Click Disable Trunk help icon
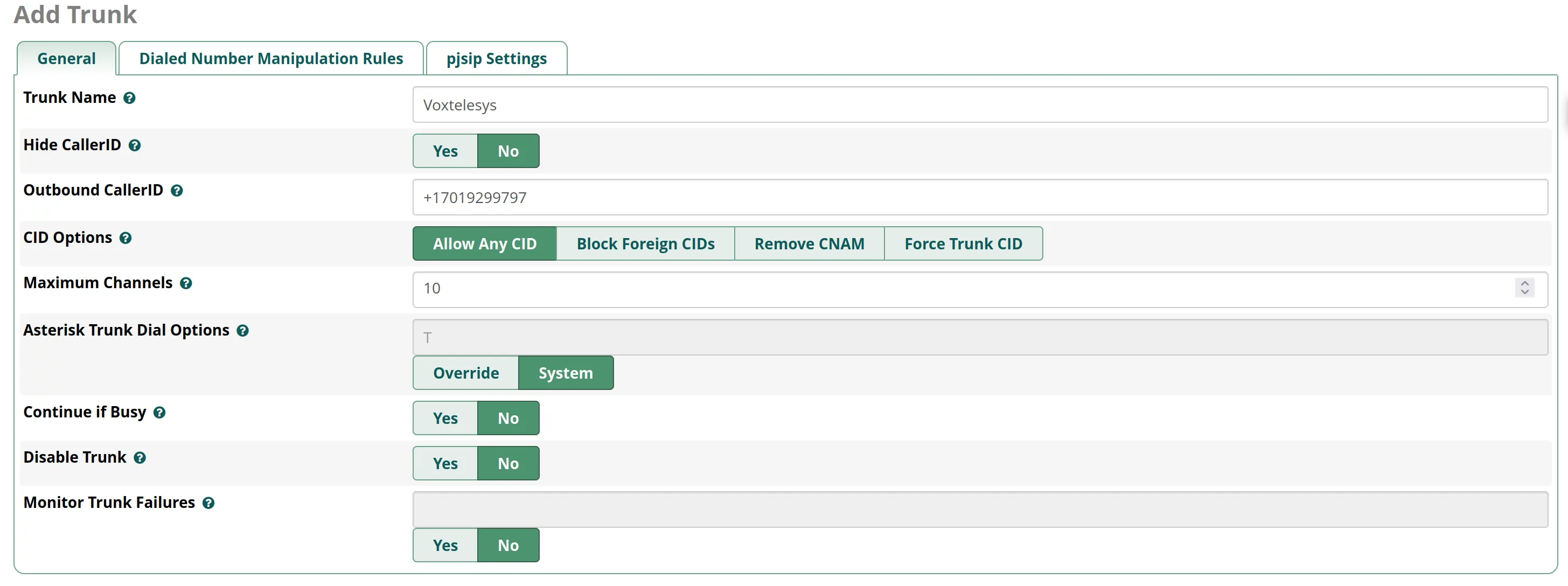Image resolution: width=1568 pixels, height=586 pixels. [140, 458]
